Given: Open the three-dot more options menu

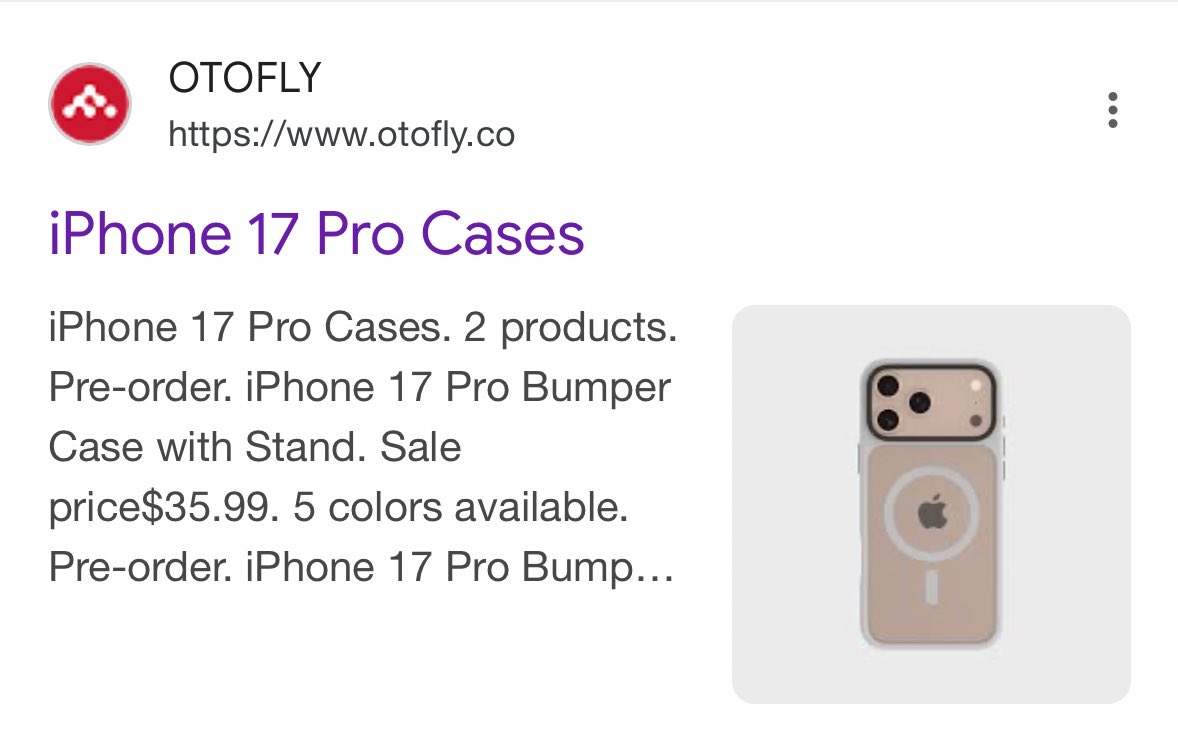Looking at the screenshot, I should [x=1112, y=110].
